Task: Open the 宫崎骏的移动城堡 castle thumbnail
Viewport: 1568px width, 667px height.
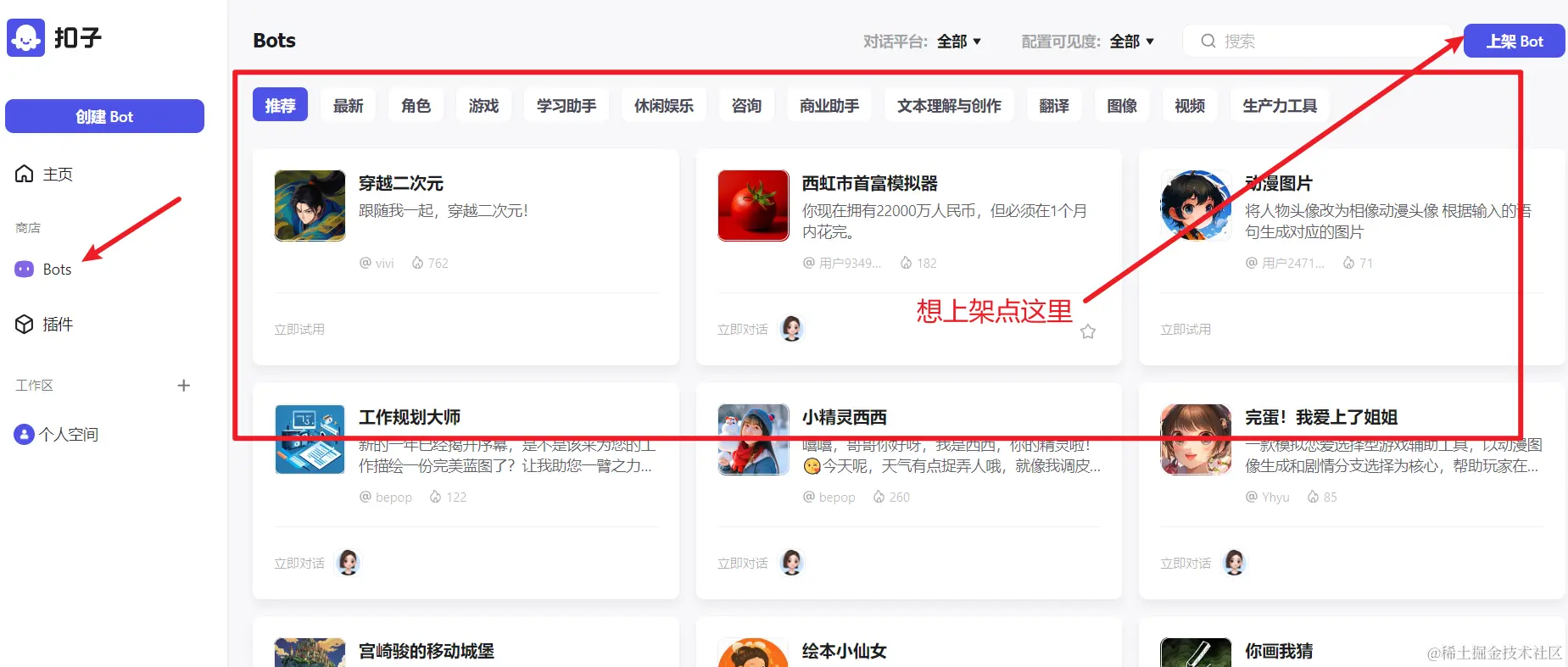Action: click(x=310, y=653)
